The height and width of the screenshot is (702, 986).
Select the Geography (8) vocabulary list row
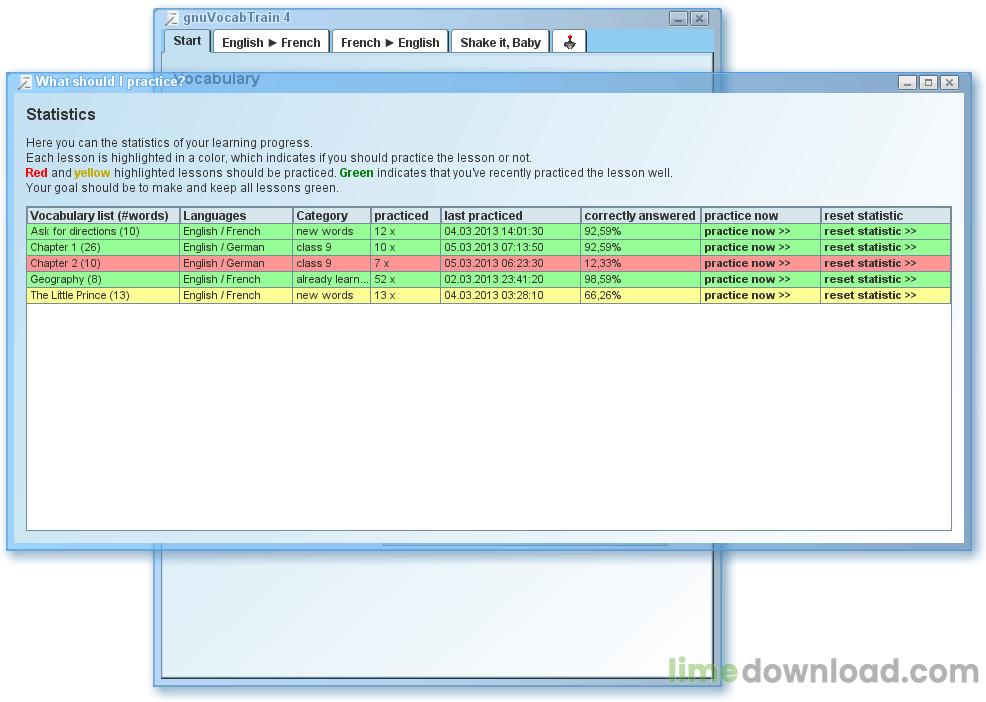coord(102,279)
